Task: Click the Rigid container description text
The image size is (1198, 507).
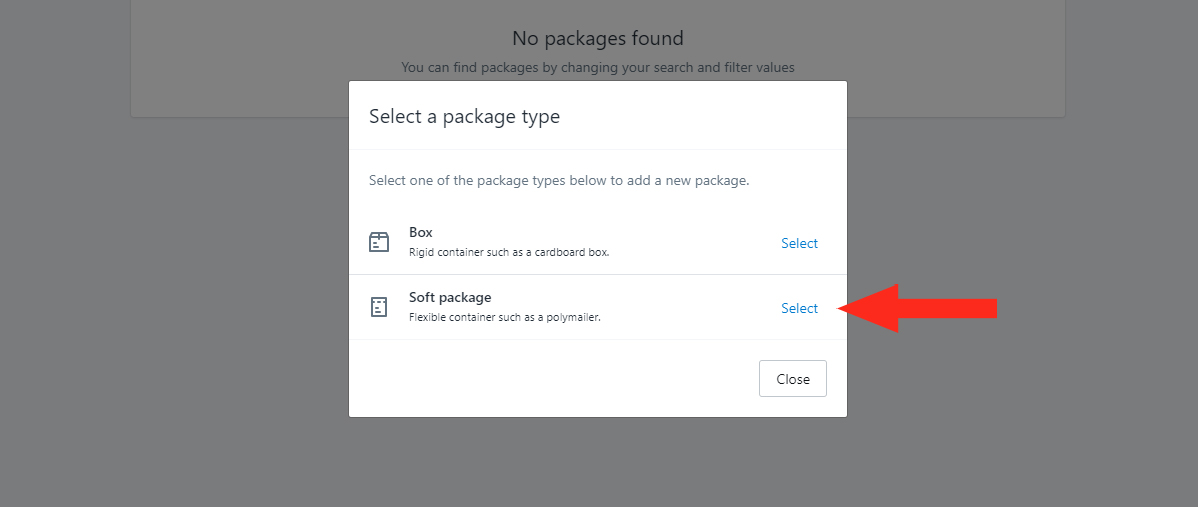Action: pos(509,252)
